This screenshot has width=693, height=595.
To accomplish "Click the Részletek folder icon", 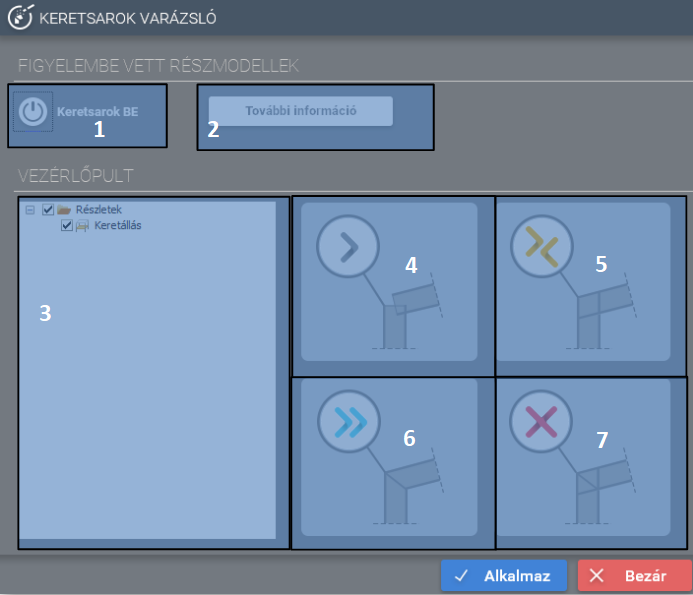I will click(x=64, y=210).
